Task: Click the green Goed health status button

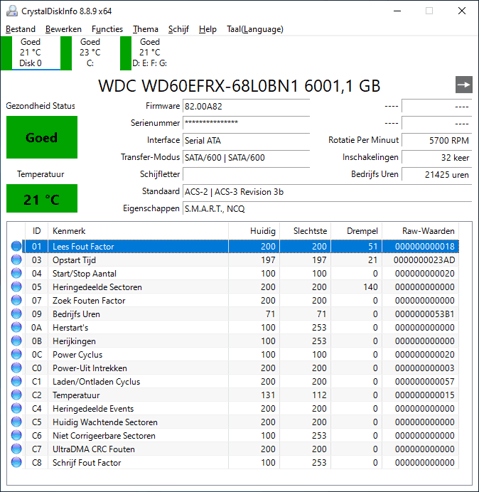Action: (42, 137)
